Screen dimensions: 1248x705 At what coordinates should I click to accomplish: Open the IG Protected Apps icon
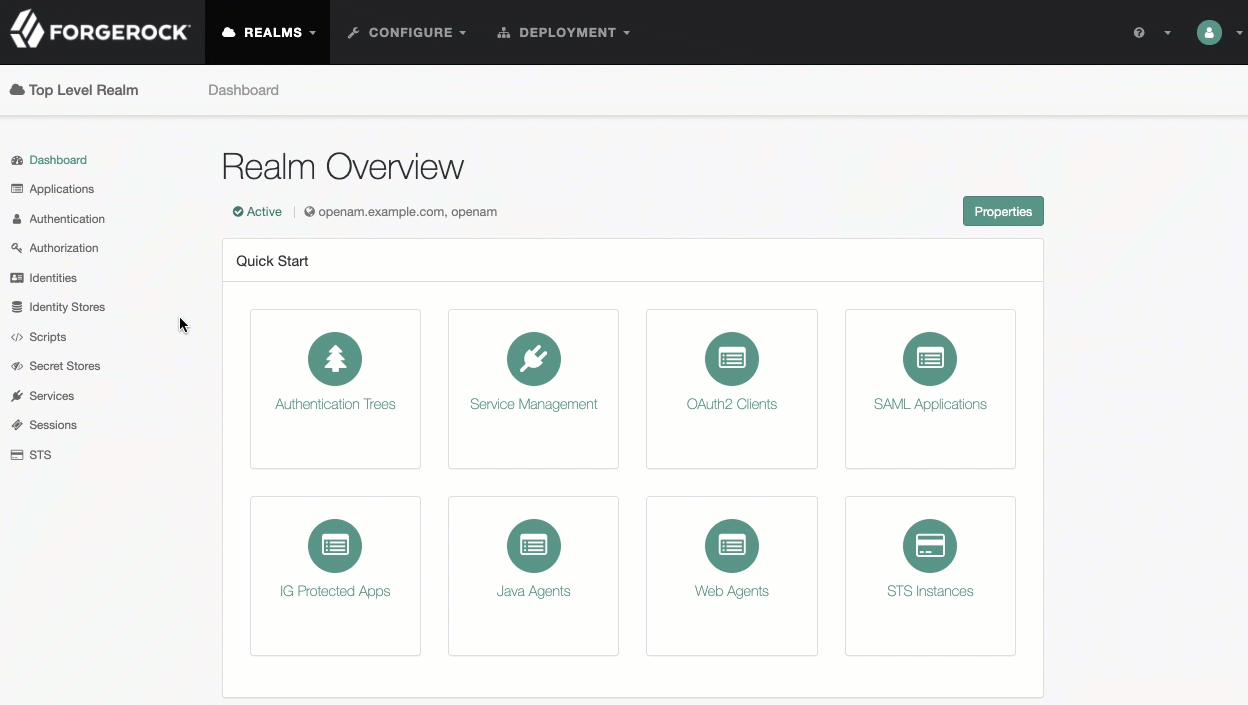pyautogui.click(x=335, y=546)
